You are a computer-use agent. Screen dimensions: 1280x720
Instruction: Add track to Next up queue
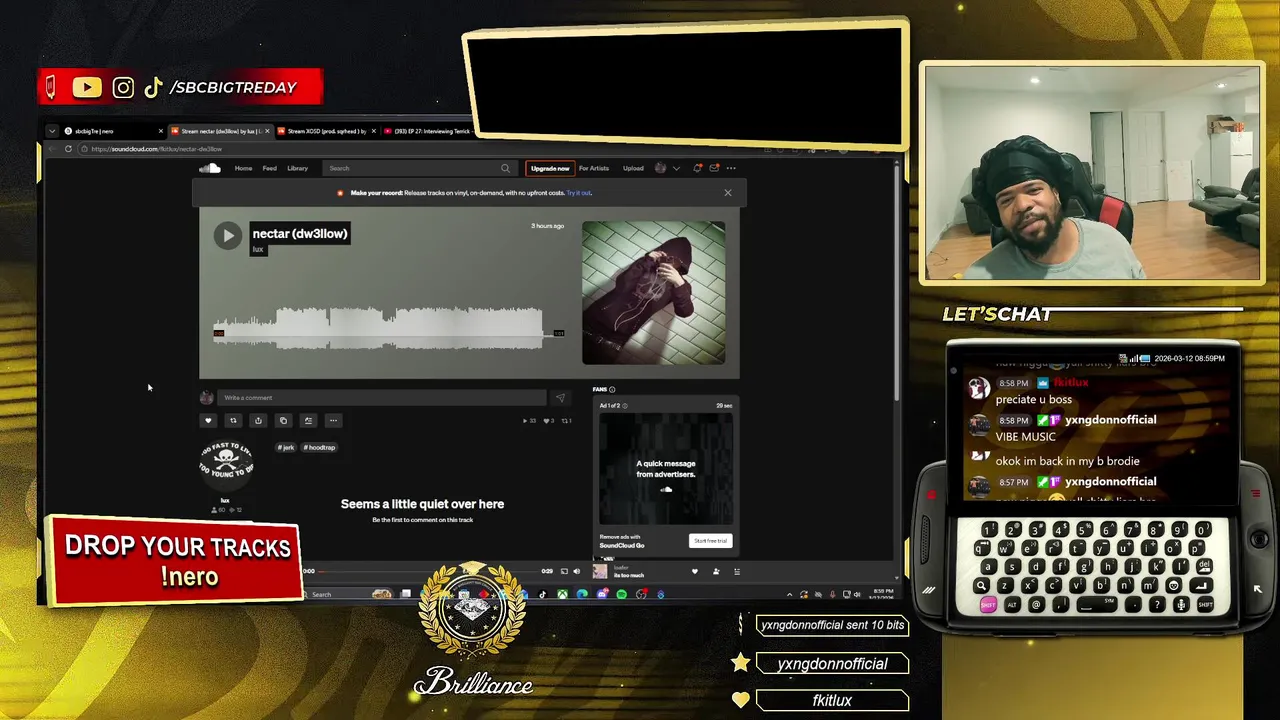(x=308, y=421)
